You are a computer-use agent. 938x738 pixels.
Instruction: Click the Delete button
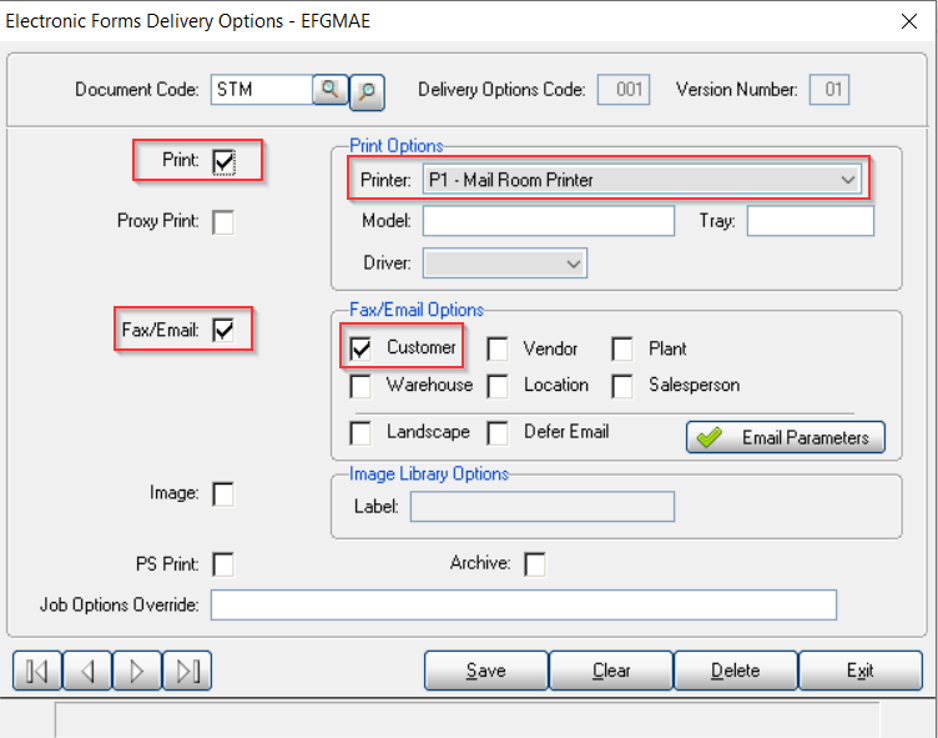(736, 670)
